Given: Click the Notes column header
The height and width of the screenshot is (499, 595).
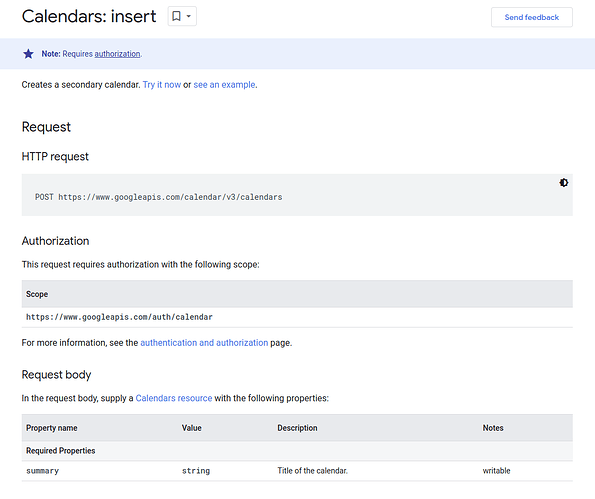Looking at the screenshot, I should tap(493, 428).
